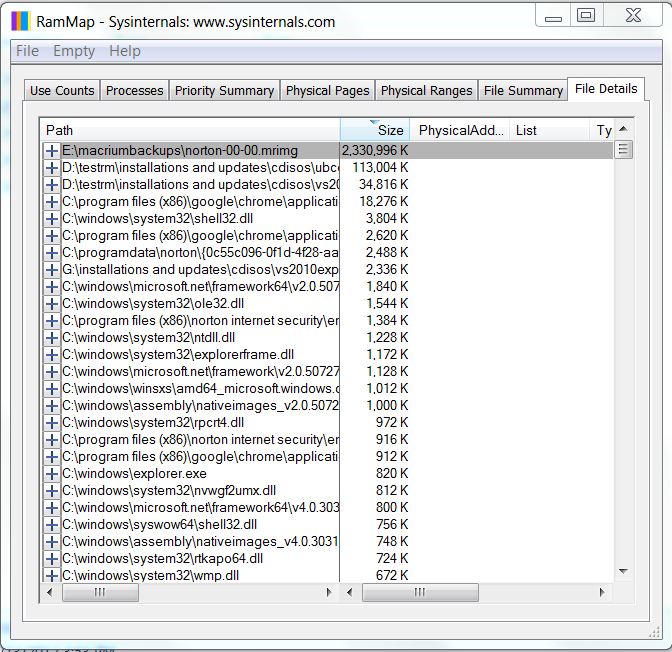Sort by the List column header
This screenshot has width=672, height=652.
click(550, 130)
